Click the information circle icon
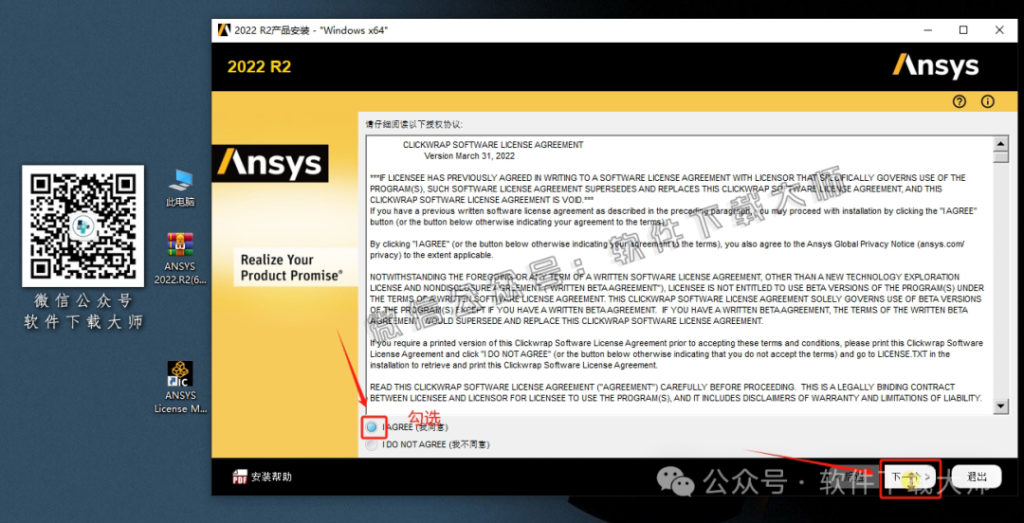The image size is (1024, 523). [987, 101]
